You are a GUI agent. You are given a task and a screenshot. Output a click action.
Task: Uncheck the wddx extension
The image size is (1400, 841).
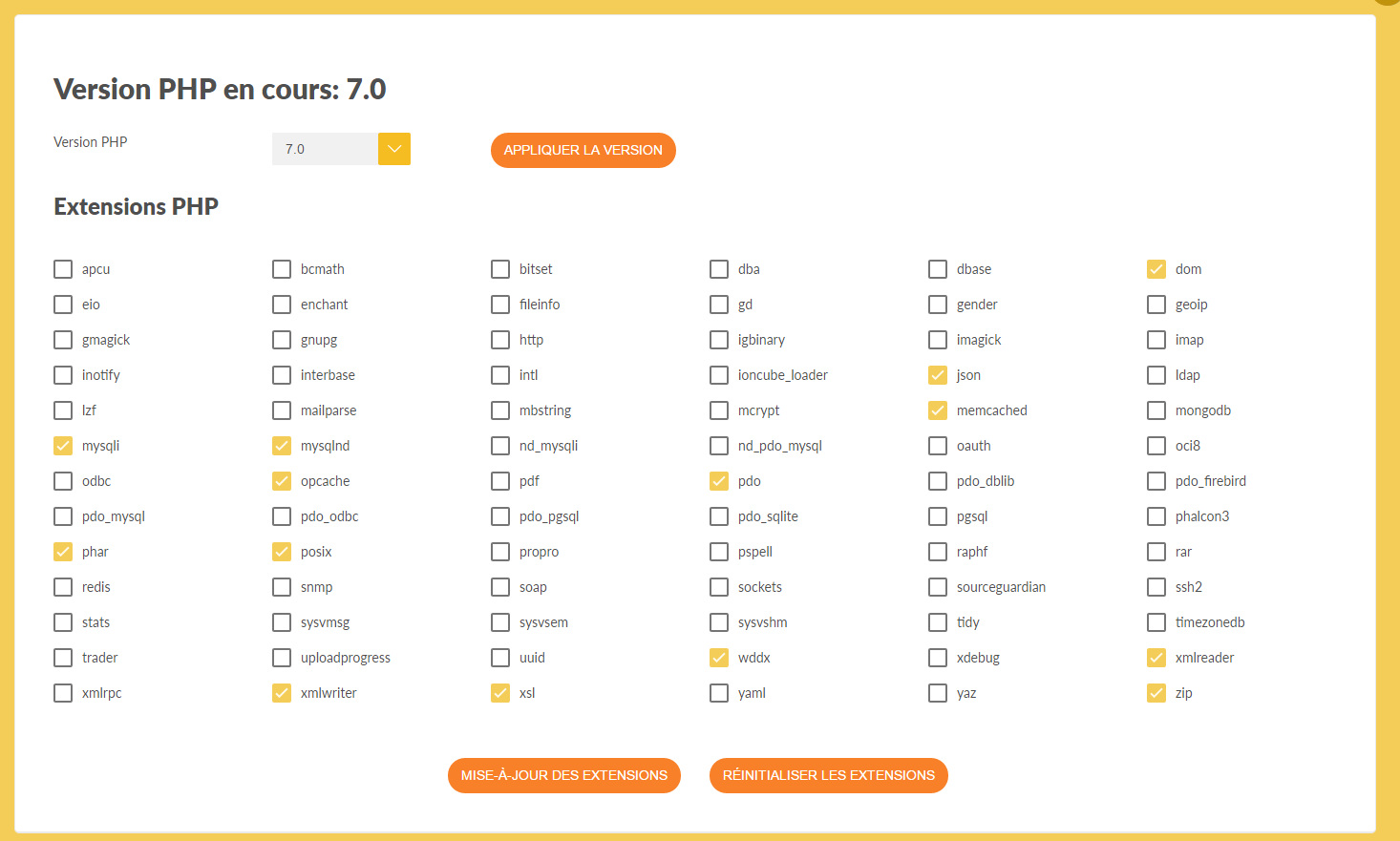719,657
